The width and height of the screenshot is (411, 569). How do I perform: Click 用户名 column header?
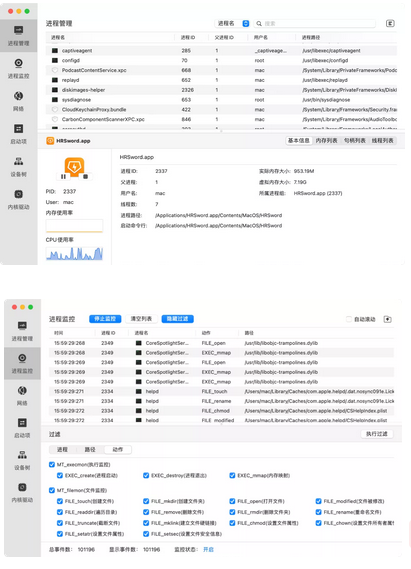(260, 37)
